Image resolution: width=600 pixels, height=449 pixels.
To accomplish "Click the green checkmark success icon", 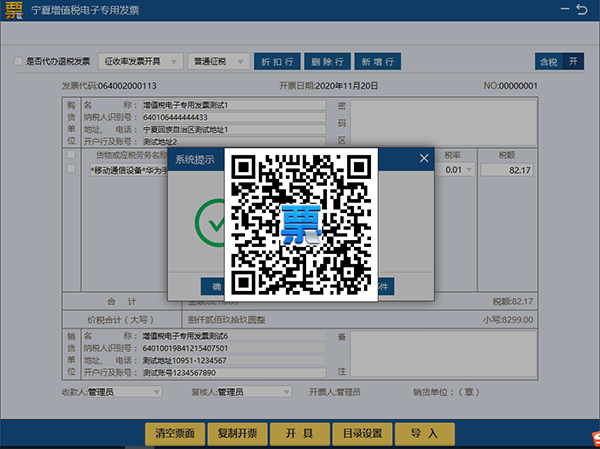I will (210, 223).
